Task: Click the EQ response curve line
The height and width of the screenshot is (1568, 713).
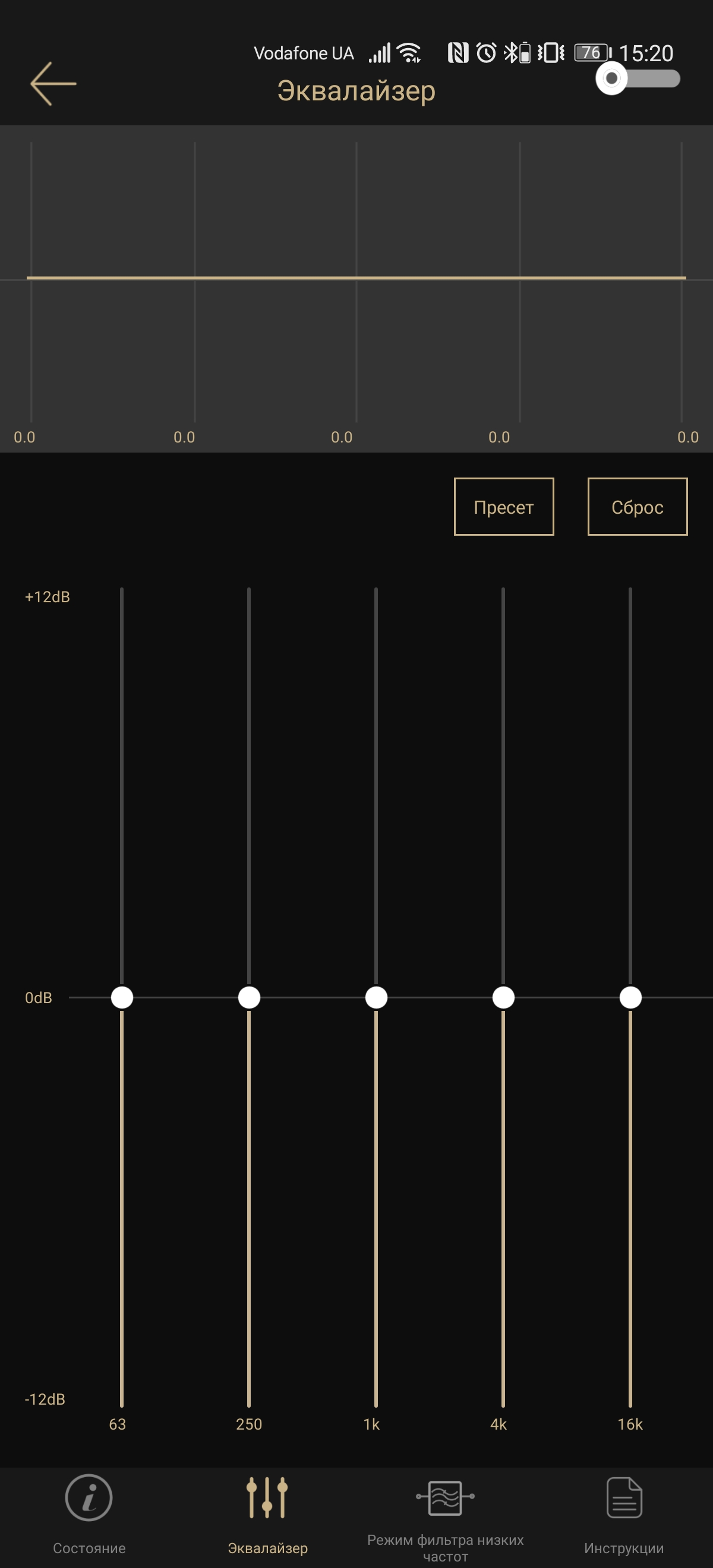Action: point(356,277)
